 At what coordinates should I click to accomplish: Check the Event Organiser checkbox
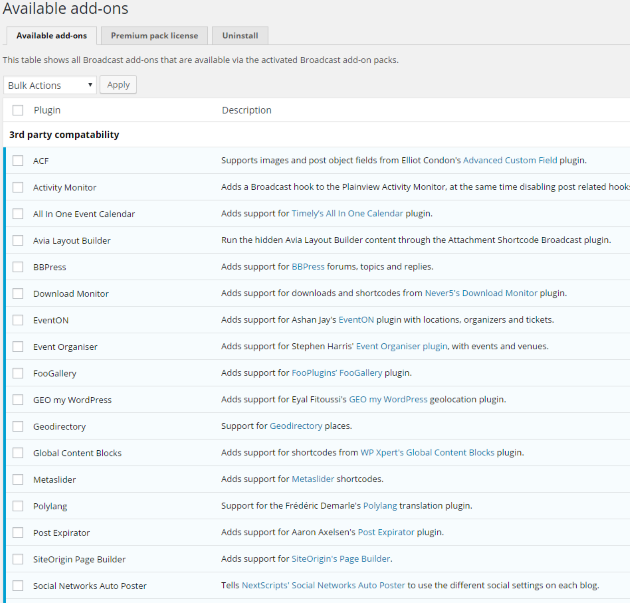[x=18, y=346]
